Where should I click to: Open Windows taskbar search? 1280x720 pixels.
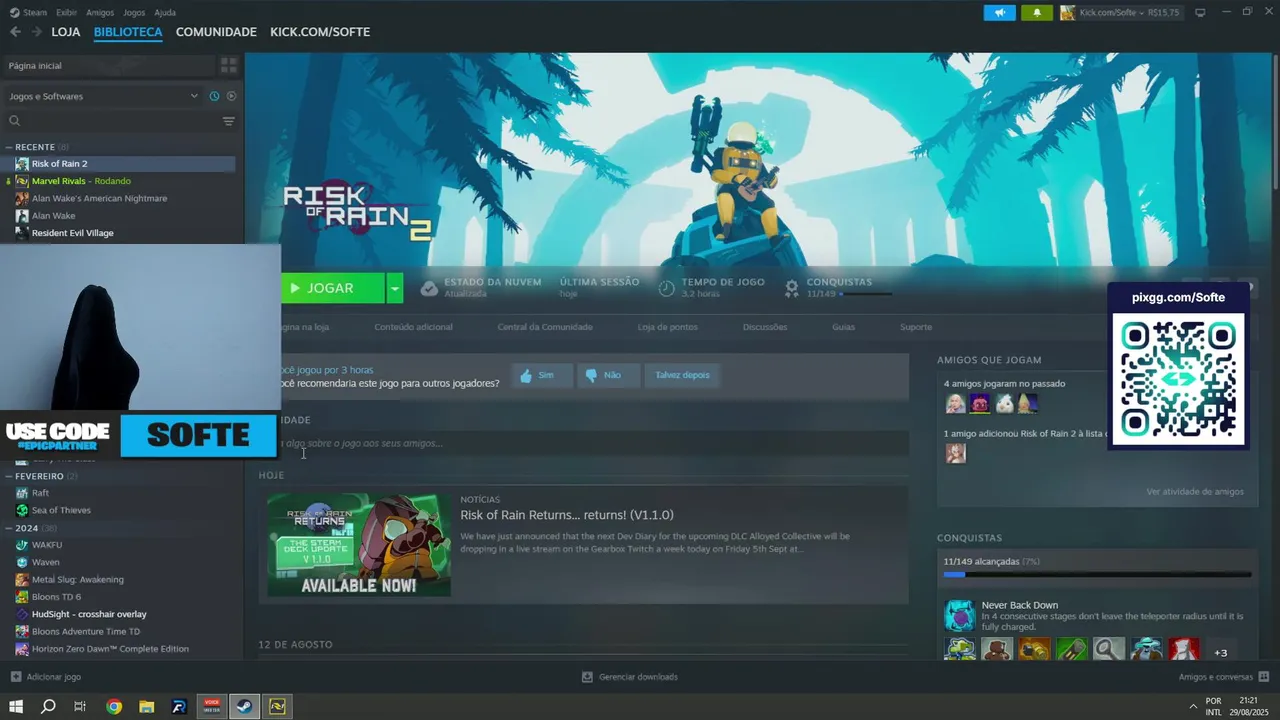(x=48, y=706)
